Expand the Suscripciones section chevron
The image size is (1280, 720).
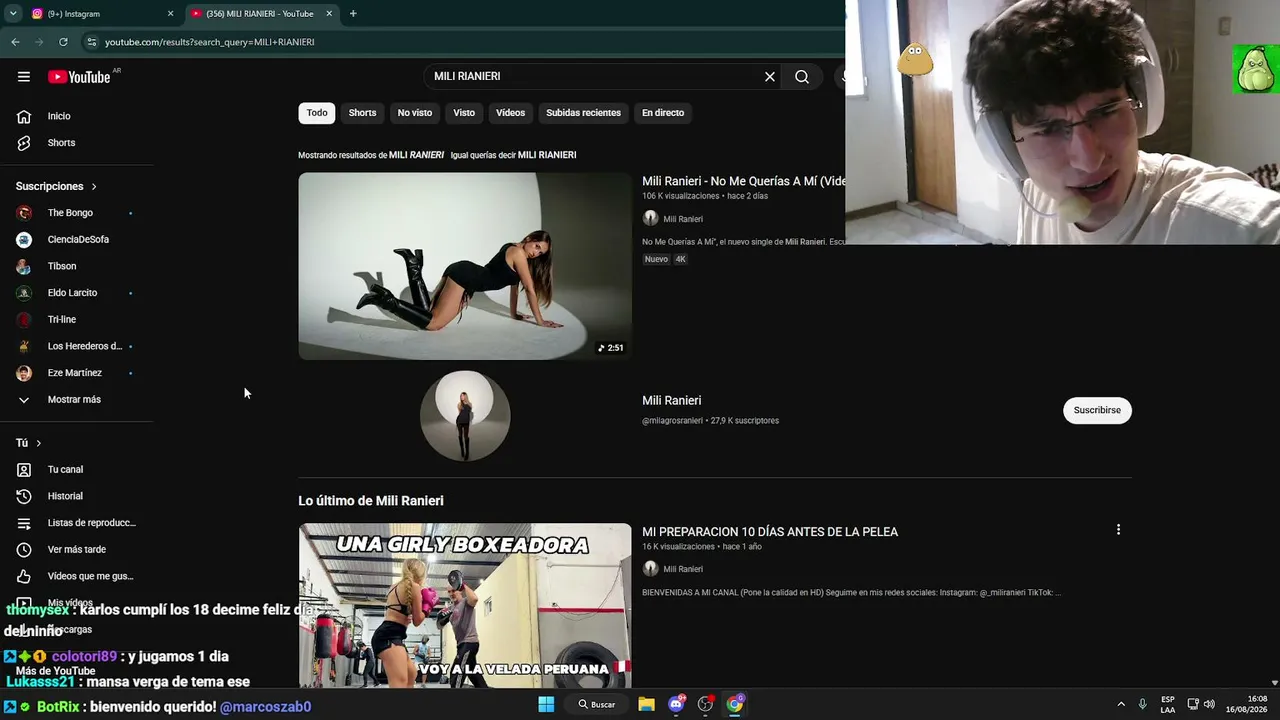click(94, 187)
